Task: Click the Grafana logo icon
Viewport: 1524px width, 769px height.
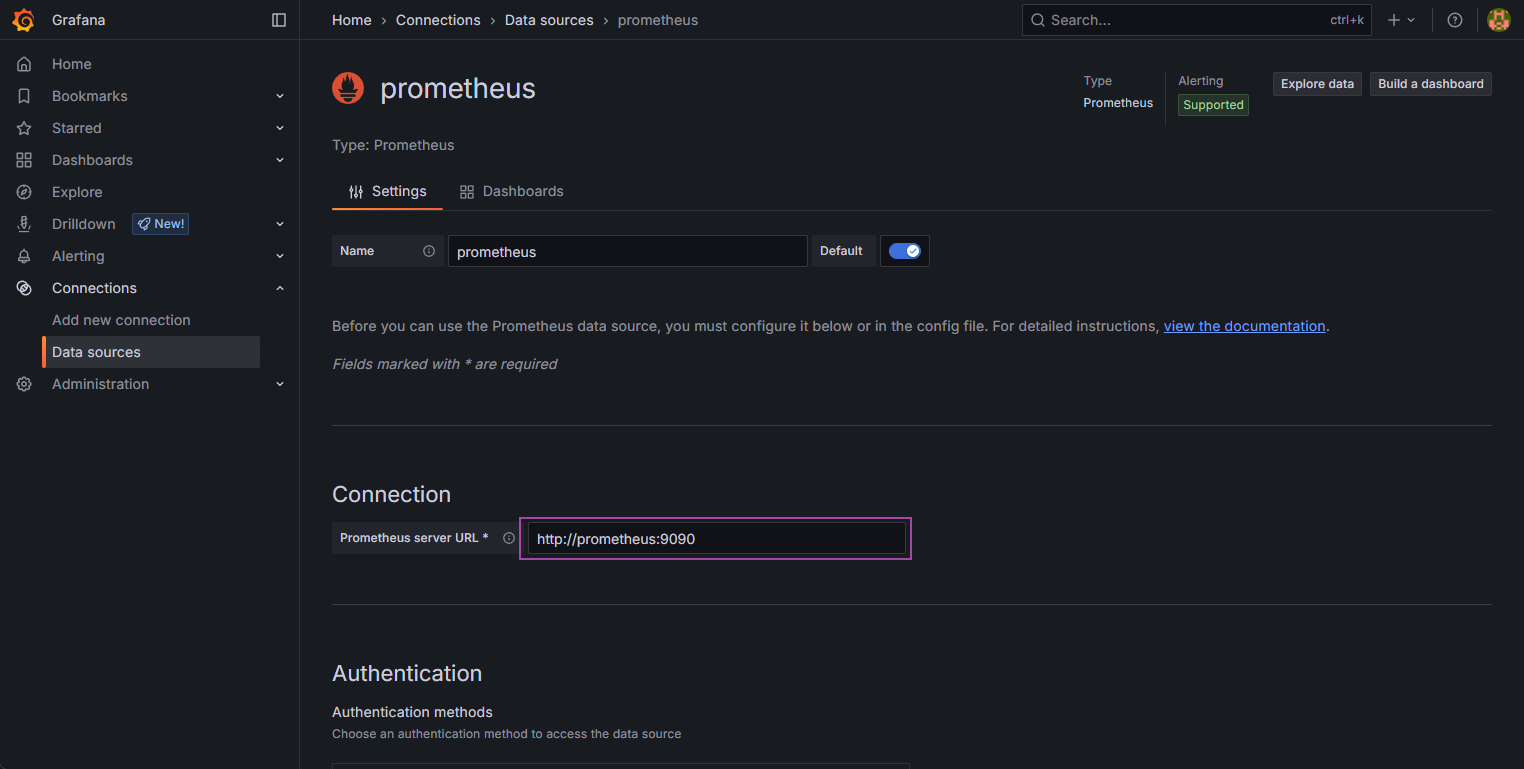Action: tap(23, 20)
